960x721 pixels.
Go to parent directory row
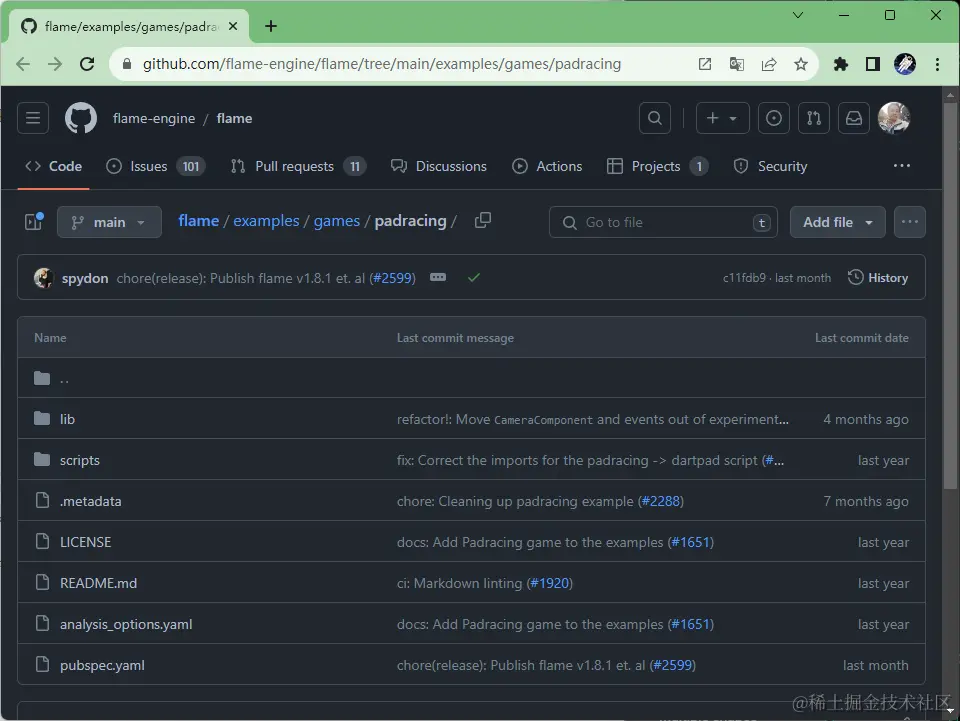tap(471, 378)
